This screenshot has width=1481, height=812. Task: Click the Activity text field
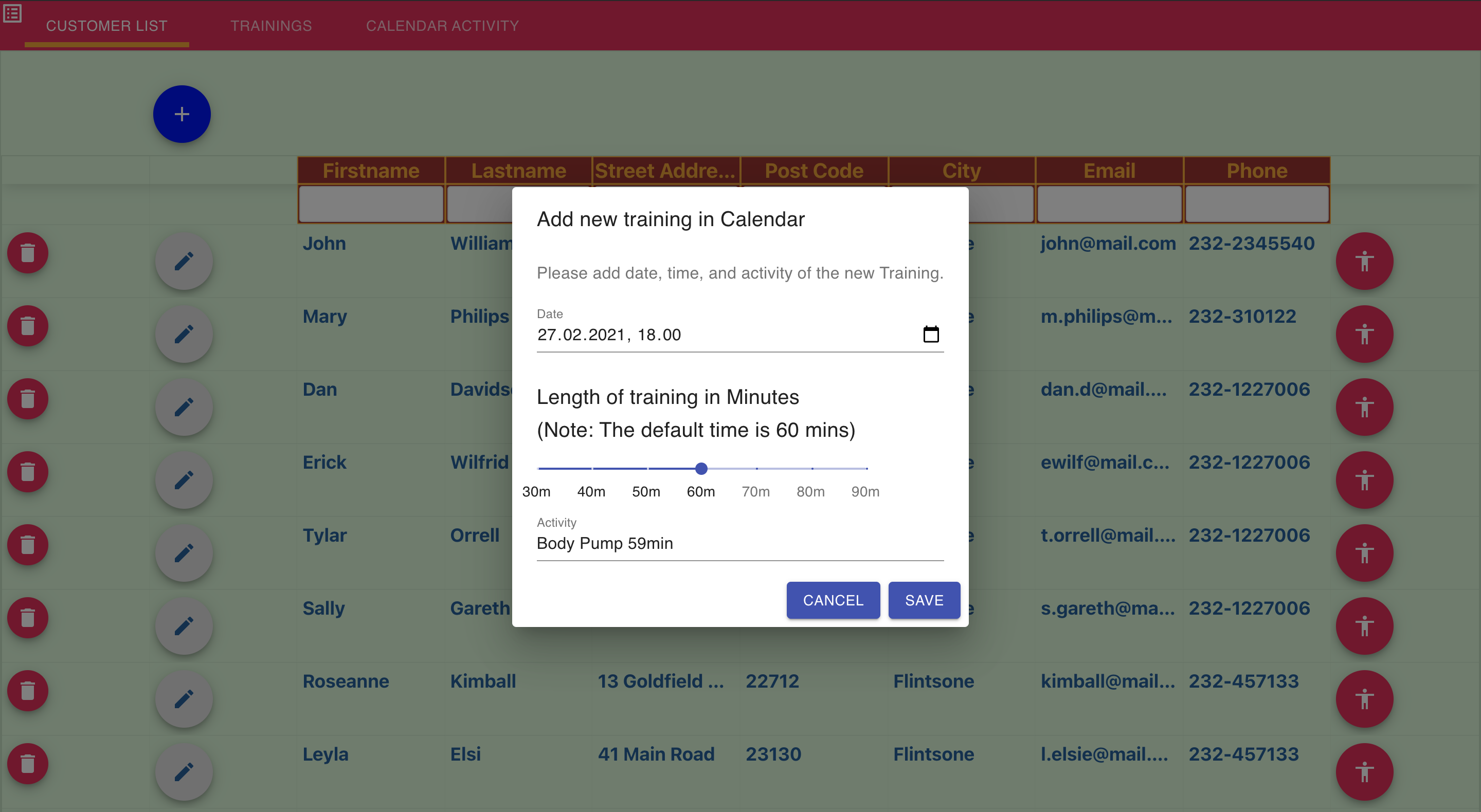[739, 543]
